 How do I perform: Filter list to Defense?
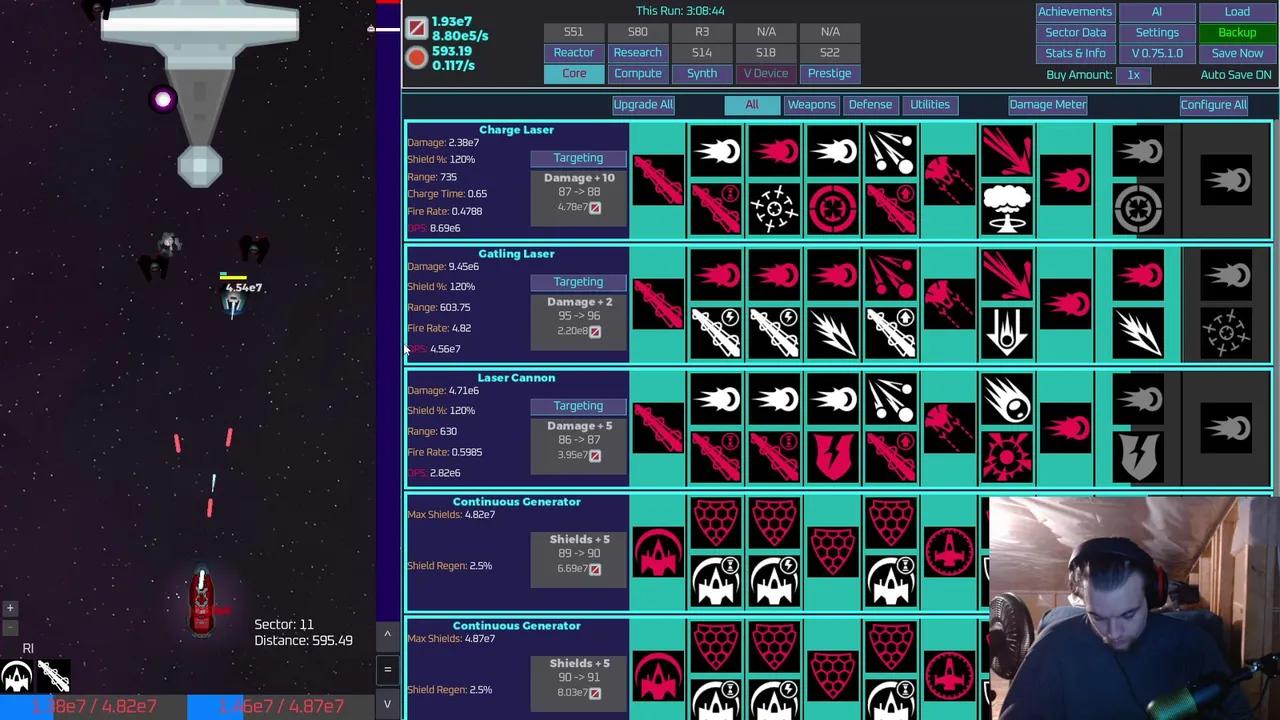(870, 104)
